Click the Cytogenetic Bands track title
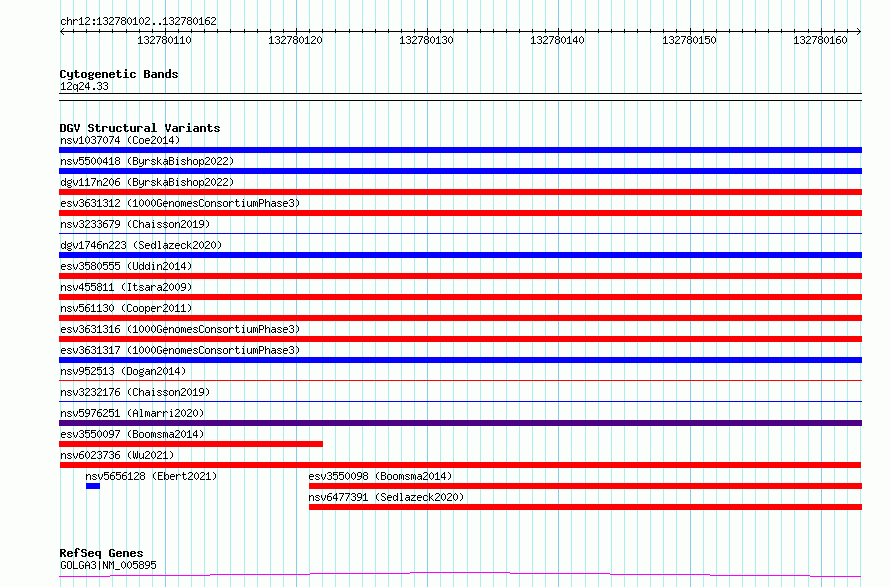 click(x=119, y=74)
